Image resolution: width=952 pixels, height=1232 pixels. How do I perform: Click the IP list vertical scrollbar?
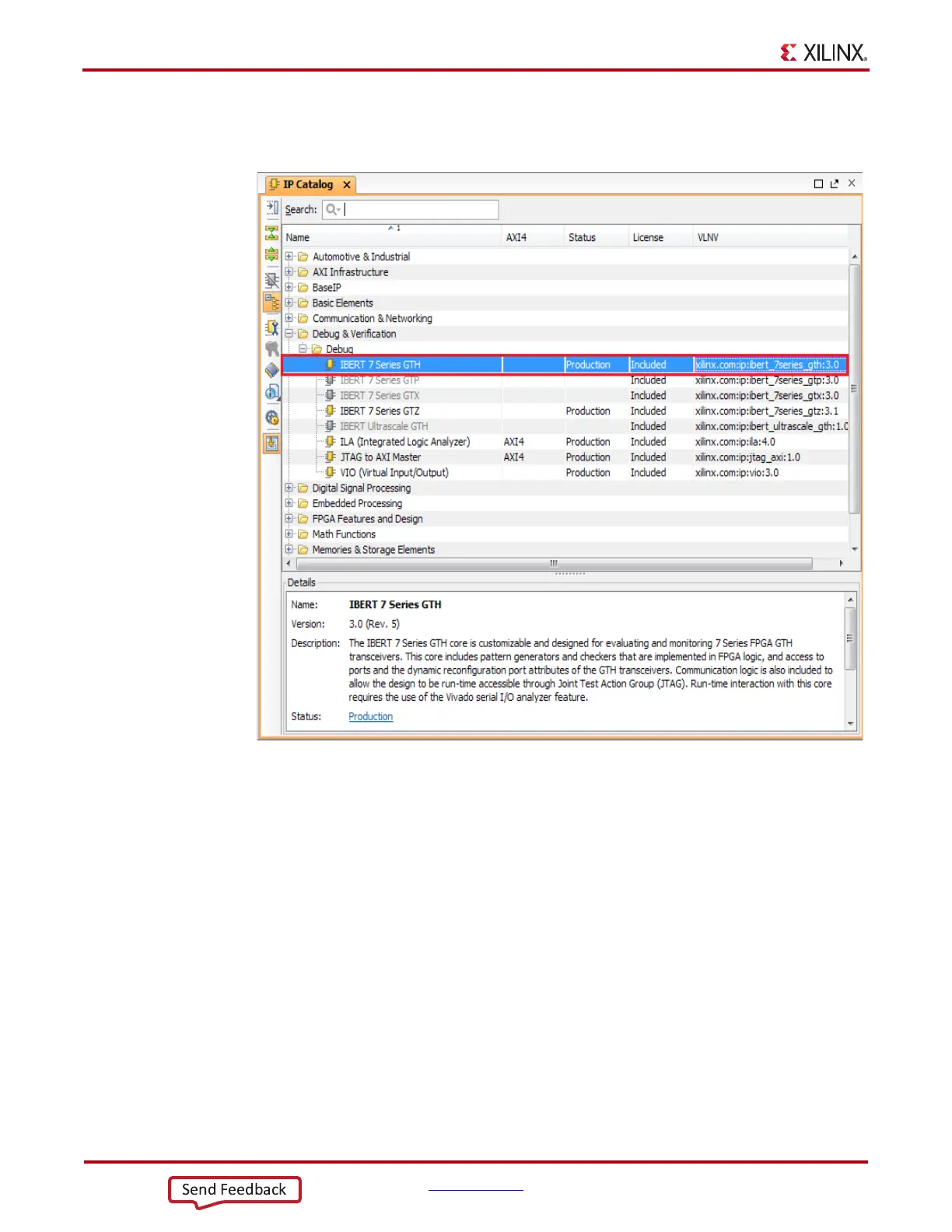[x=854, y=389]
